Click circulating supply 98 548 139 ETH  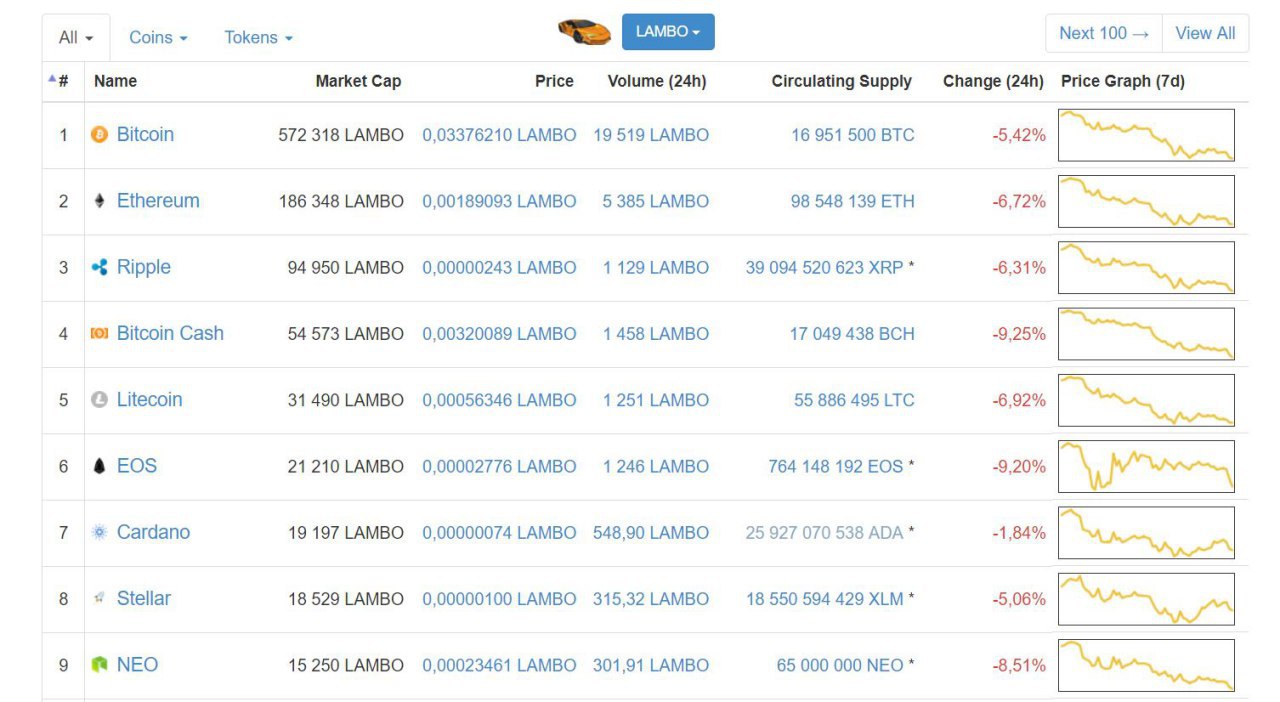coord(853,201)
